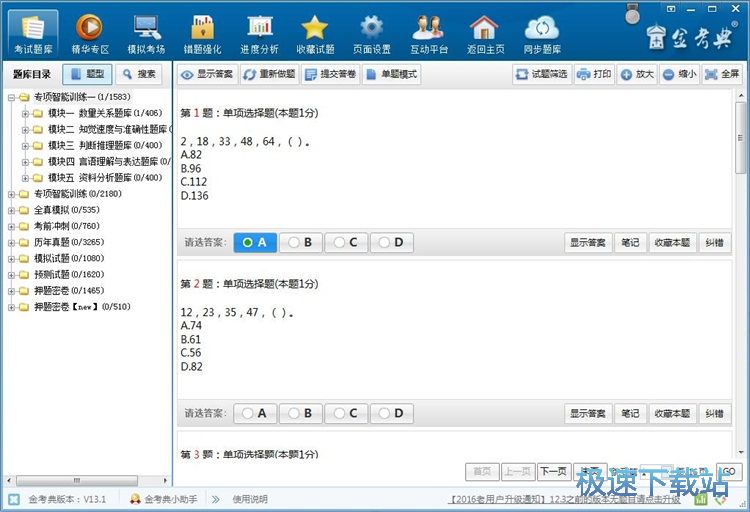Viewport: 750px width, 512px height.
Task: Expand the 历年真题 node
Action: tap(11, 243)
